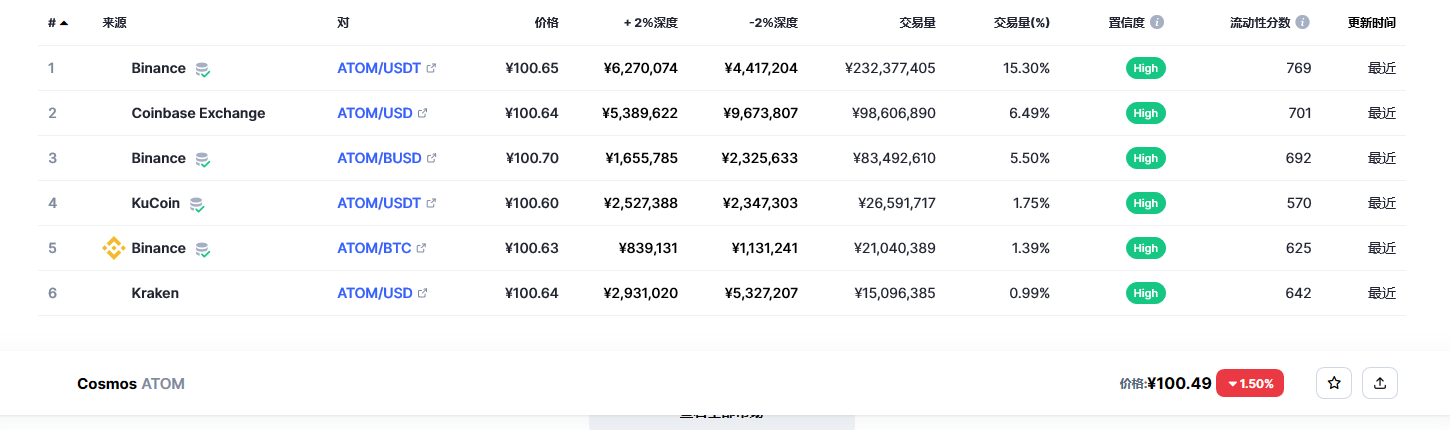Click the ¥9,673,807 depth value
The width and height of the screenshot is (1450, 430).
click(x=761, y=113)
